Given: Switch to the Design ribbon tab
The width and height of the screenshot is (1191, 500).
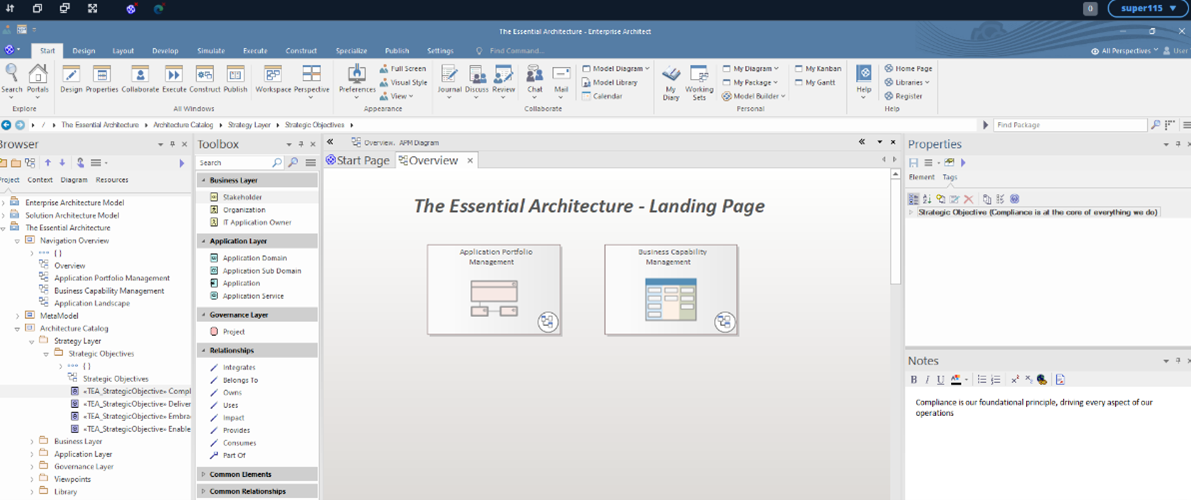Looking at the screenshot, I should point(84,51).
